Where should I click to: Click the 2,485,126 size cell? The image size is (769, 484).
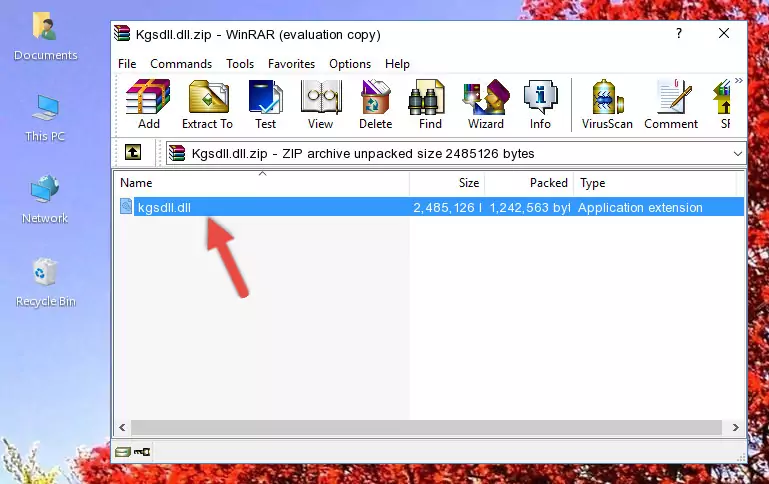coord(447,207)
